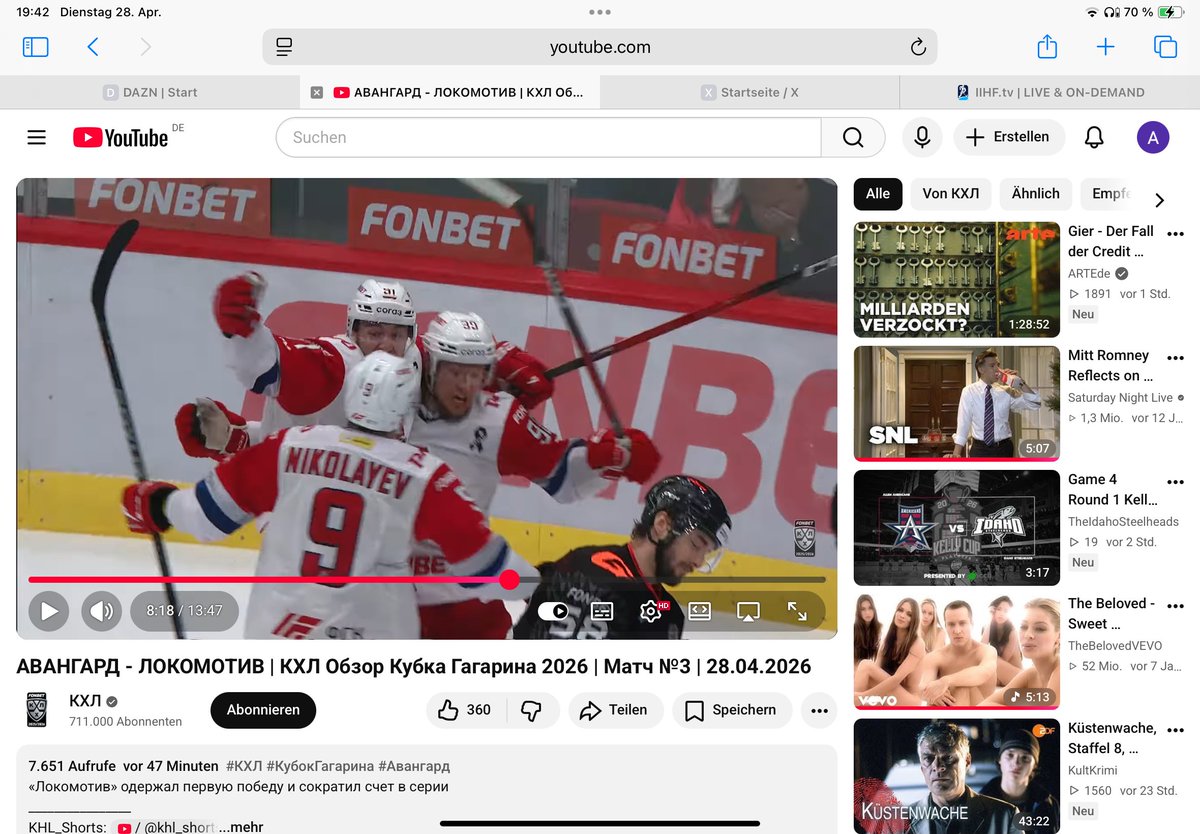This screenshot has width=1200, height=834.
Task: Enable subtitles with the captions icon
Action: [601, 610]
